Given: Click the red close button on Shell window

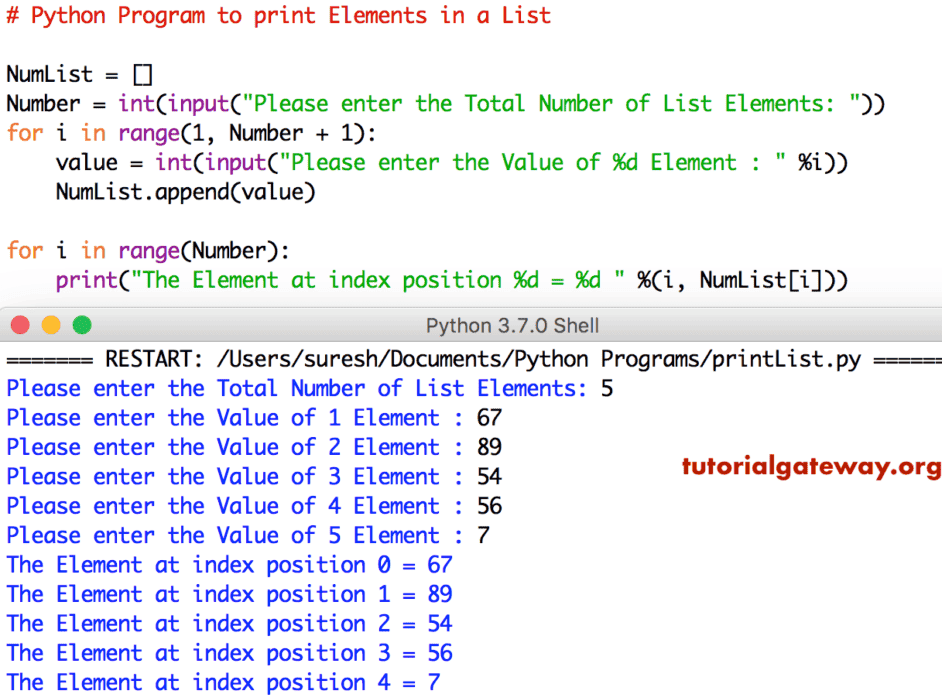Looking at the screenshot, I should (20, 324).
